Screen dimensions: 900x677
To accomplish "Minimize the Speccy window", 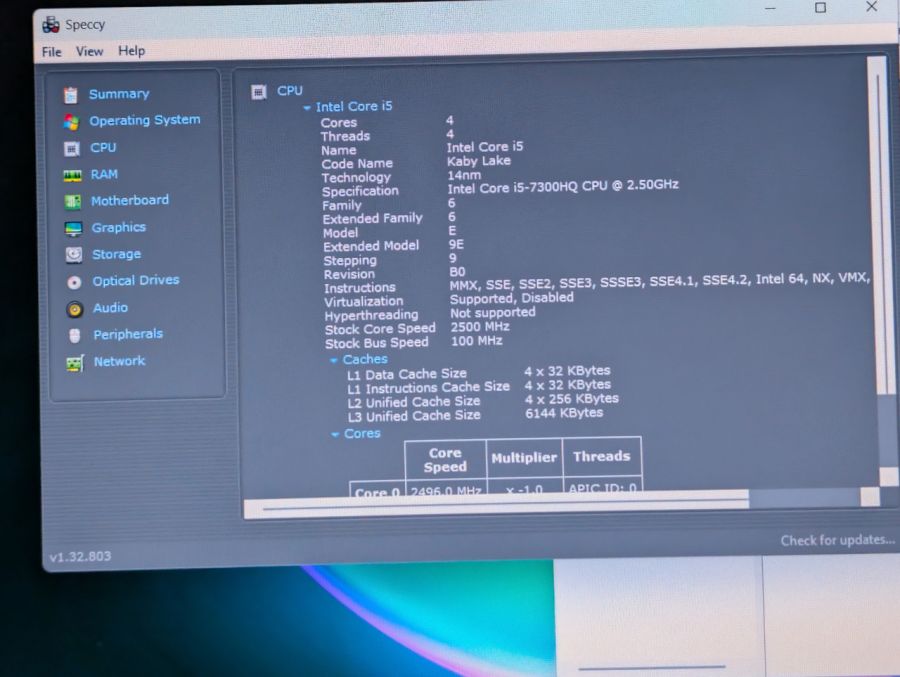I will pos(770,8).
